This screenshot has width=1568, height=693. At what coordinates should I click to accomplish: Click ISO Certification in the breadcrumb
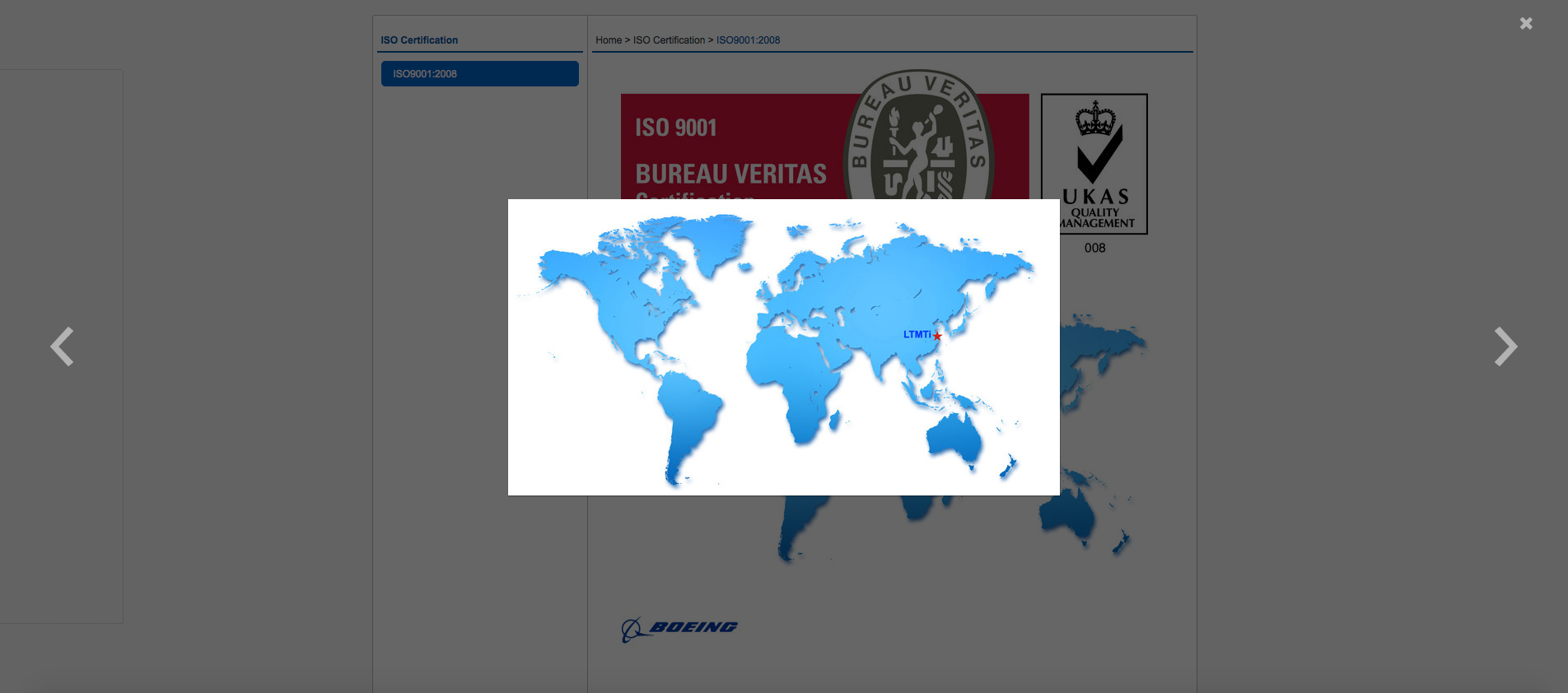pos(669,40)
